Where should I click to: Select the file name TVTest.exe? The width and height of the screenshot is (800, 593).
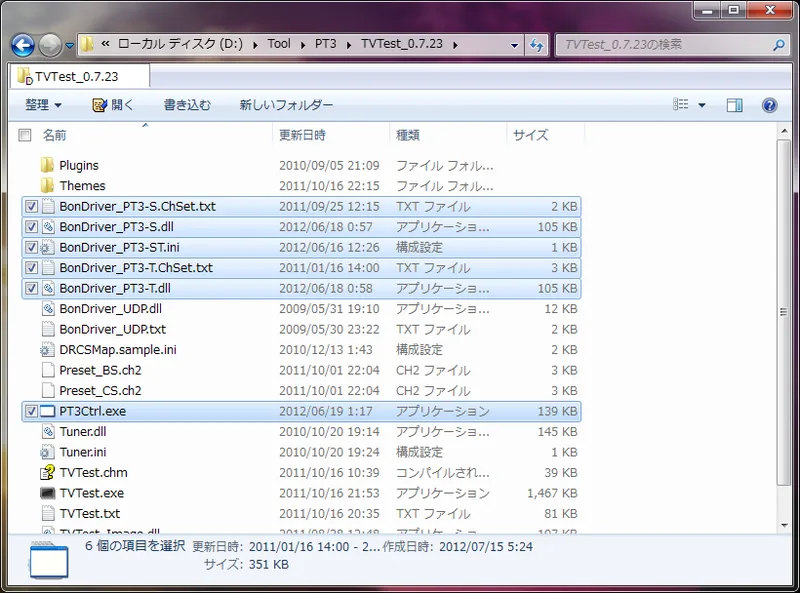(92, 493)
